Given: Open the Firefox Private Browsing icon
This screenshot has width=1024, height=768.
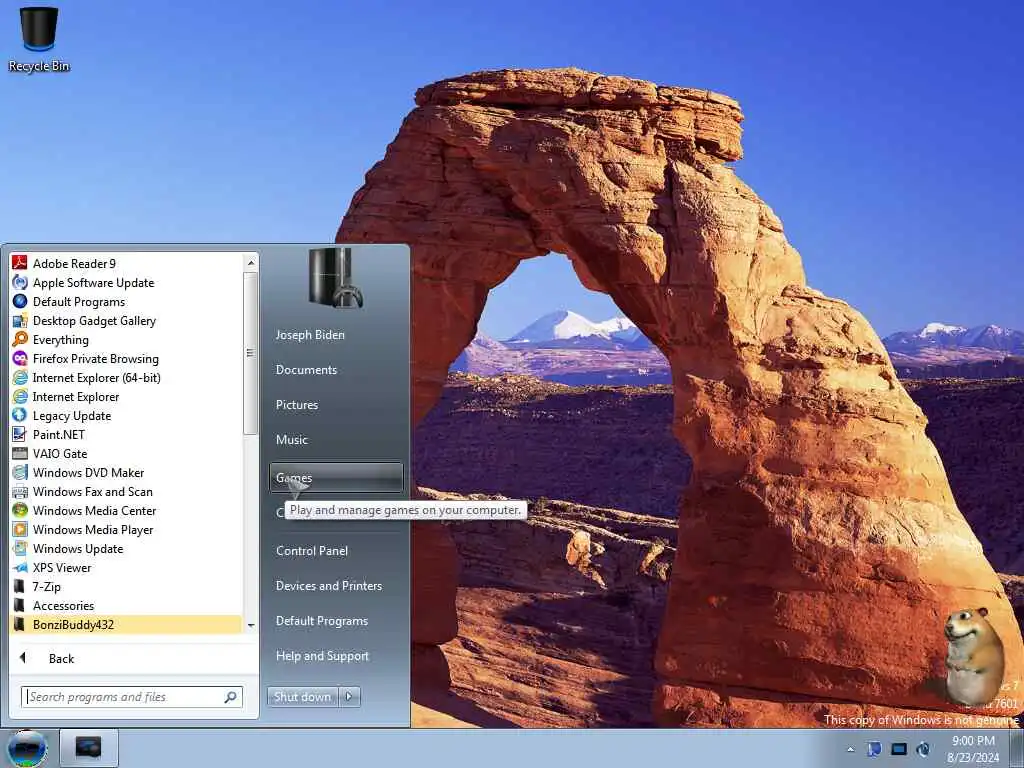Looking at the screenshot, I should pyautogui.click(x=20, y=358).
